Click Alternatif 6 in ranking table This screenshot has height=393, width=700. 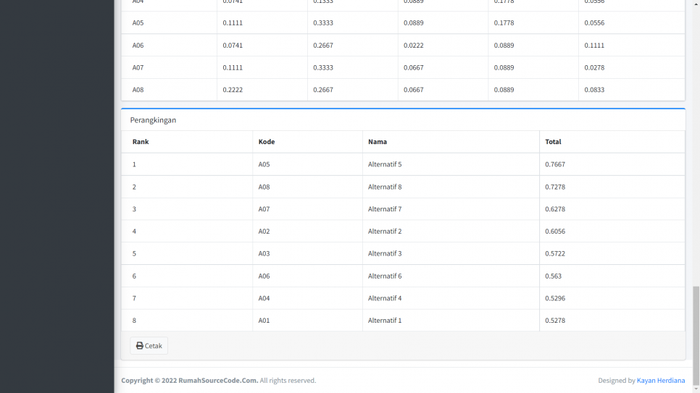point(385,276)
